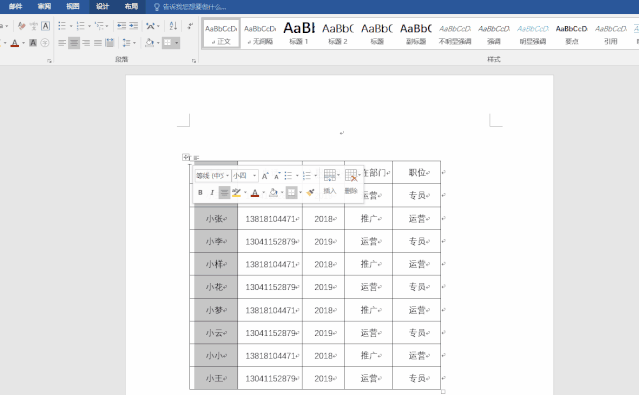Apply the 标题 2 style
639x395 pixels.
pyautogui.click(x=338, y=34)
